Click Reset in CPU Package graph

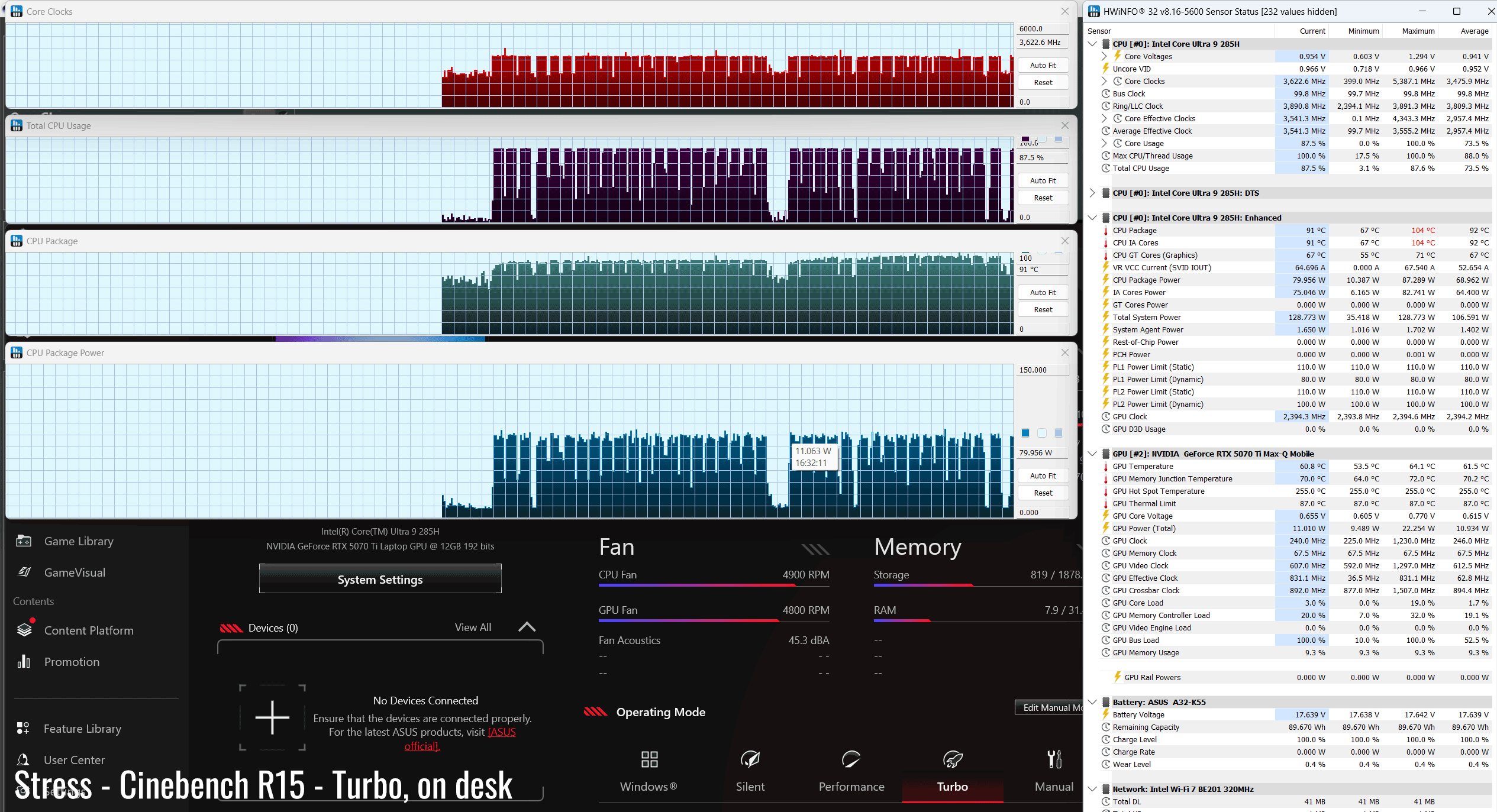point(1043,309)
